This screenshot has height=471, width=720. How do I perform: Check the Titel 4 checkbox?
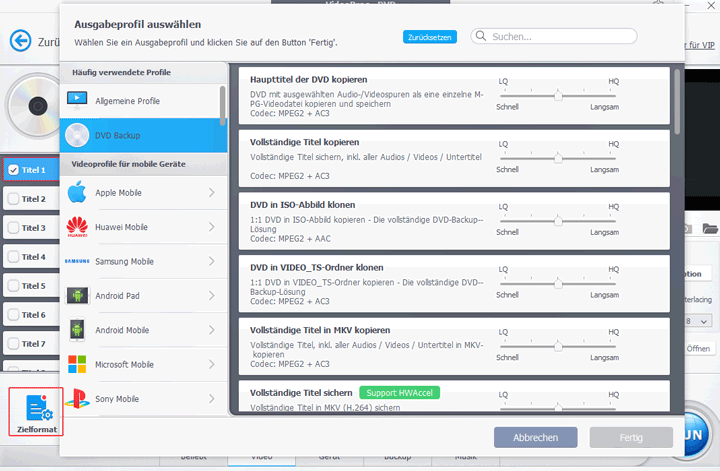click(x=14, y=257)
